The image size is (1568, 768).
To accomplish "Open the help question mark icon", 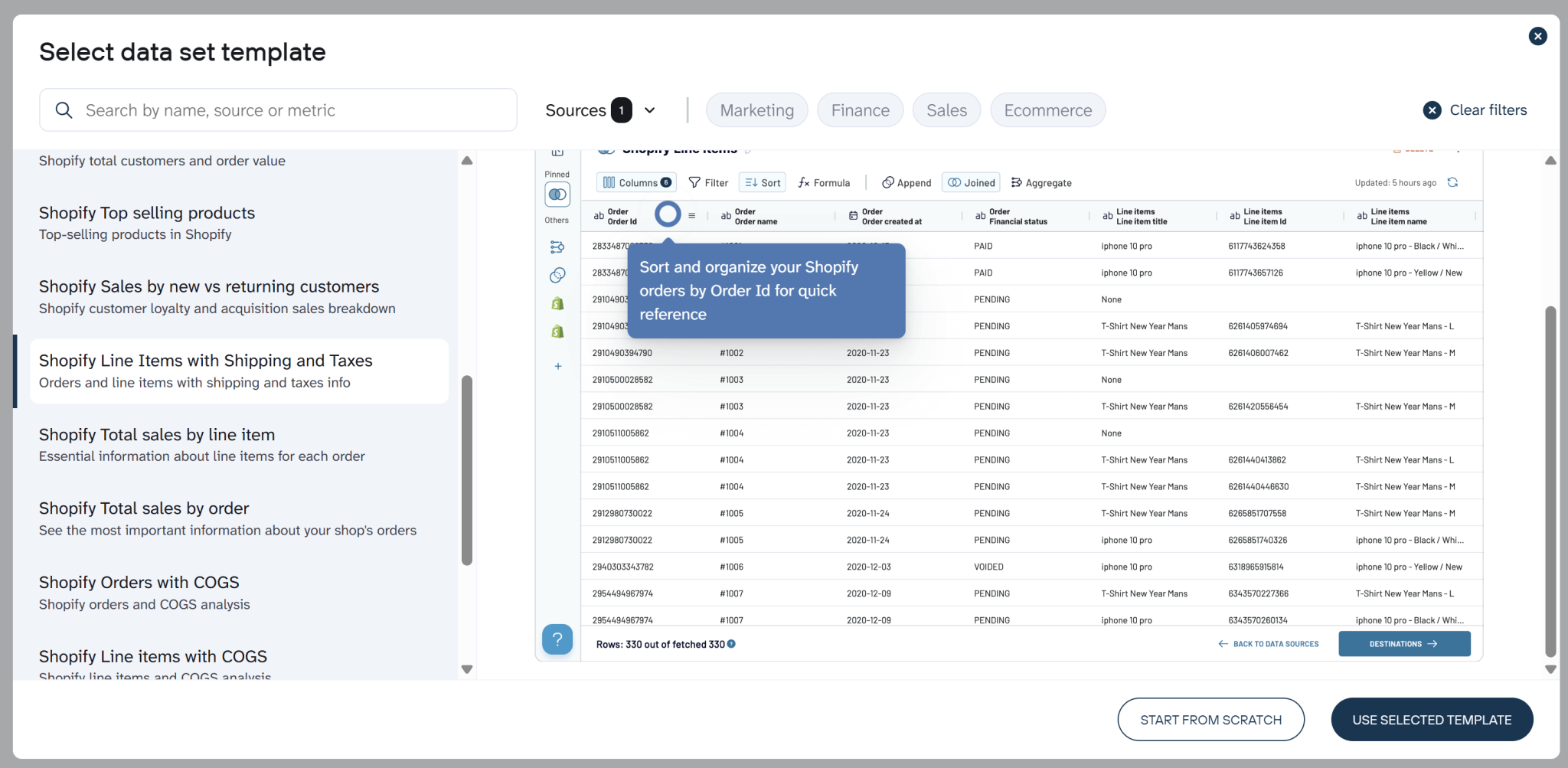I will pos(557,639).
